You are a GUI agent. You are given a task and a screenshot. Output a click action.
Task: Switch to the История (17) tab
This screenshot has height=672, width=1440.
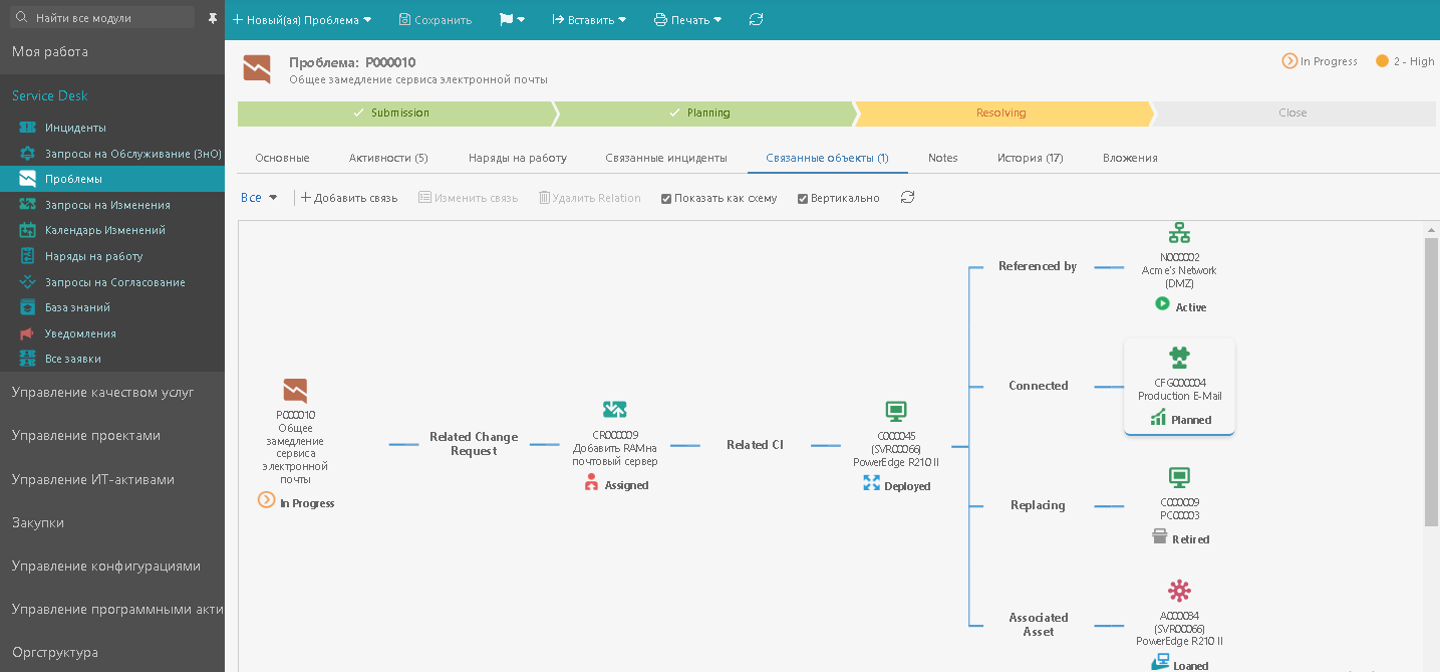(x=1030, y=157)
